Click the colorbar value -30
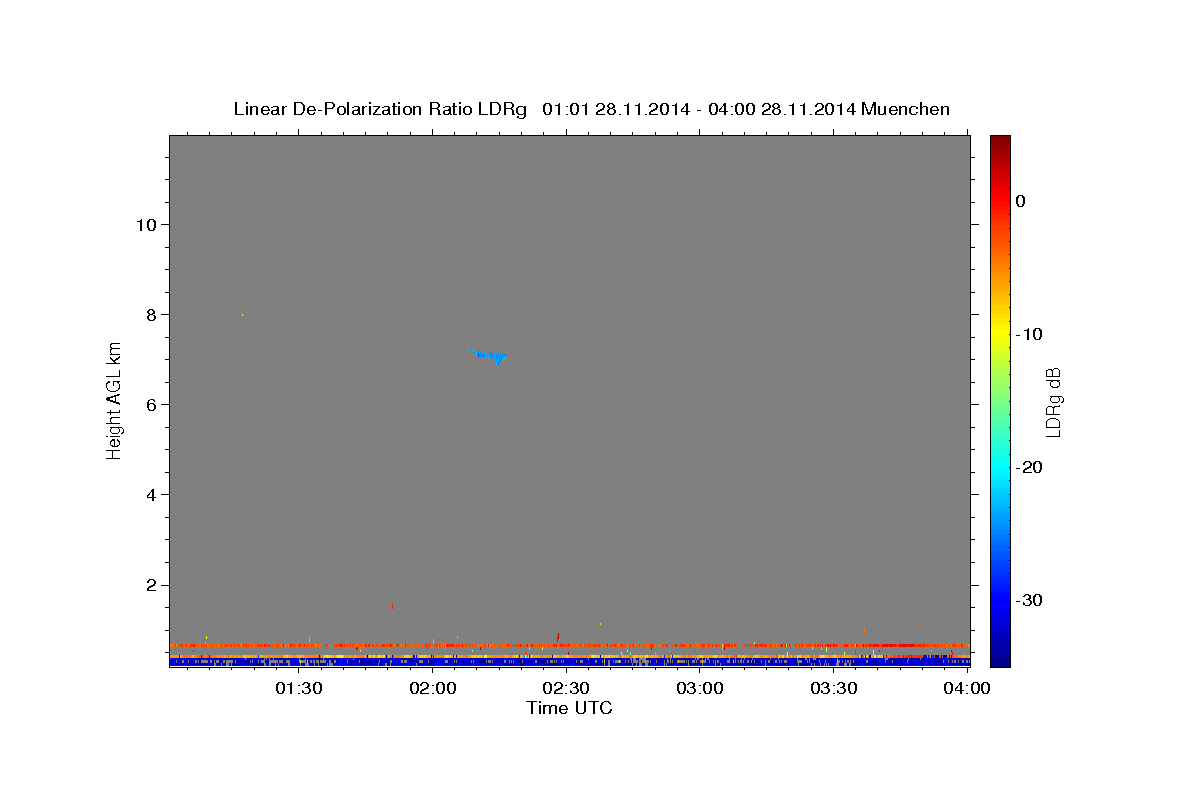The image size is (1200, 800). pyautogui.click(x=1029, y=600)
